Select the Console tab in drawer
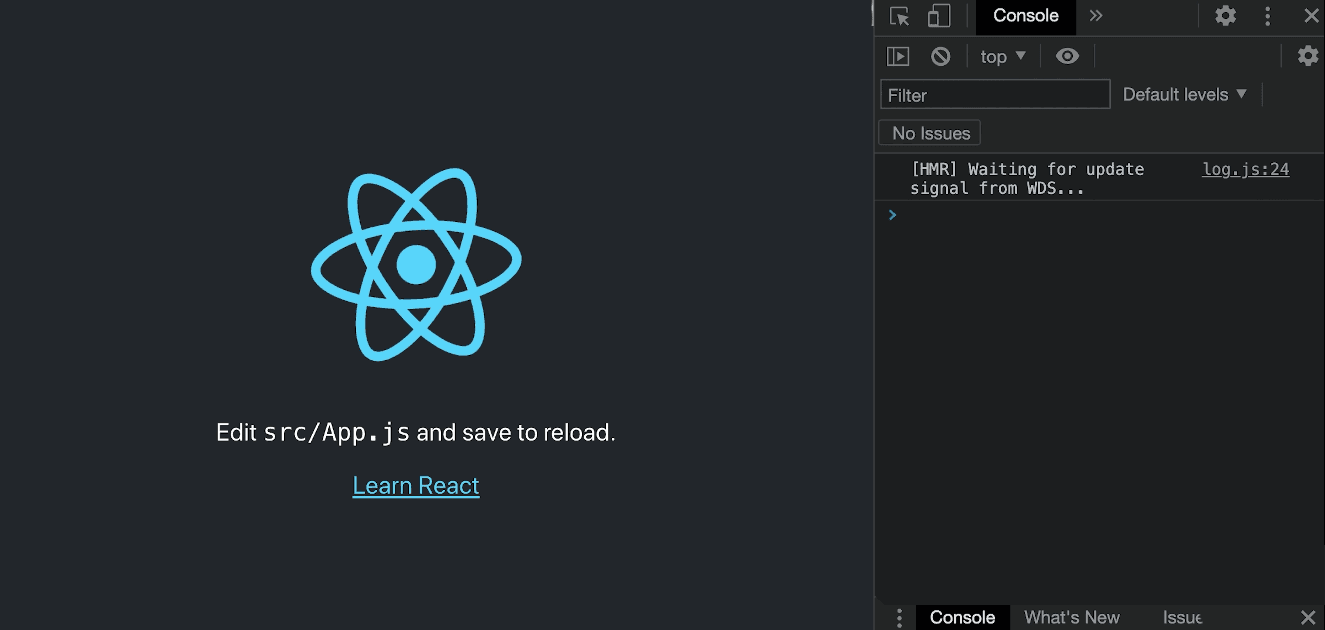Screen dimensions: 1325x630 pyautogui.click(x=962, y=617)
